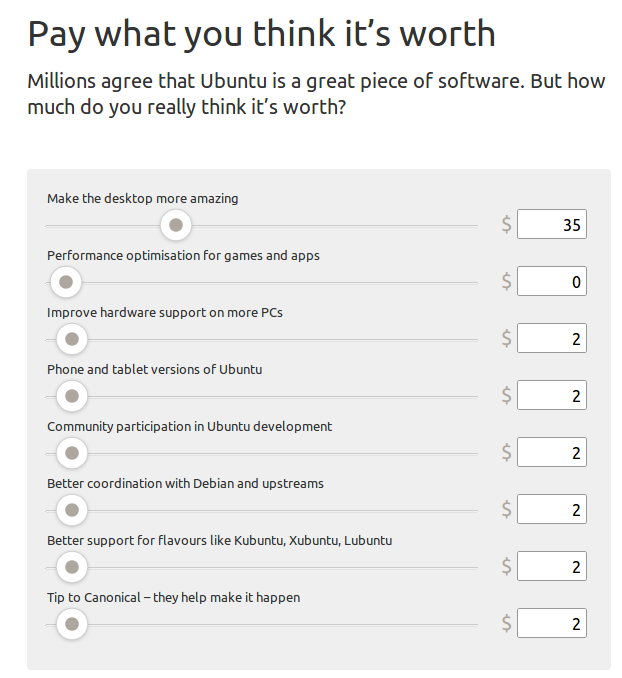
Task: Click the middle of the games performance slider track
Action: [x=263, y=282]
